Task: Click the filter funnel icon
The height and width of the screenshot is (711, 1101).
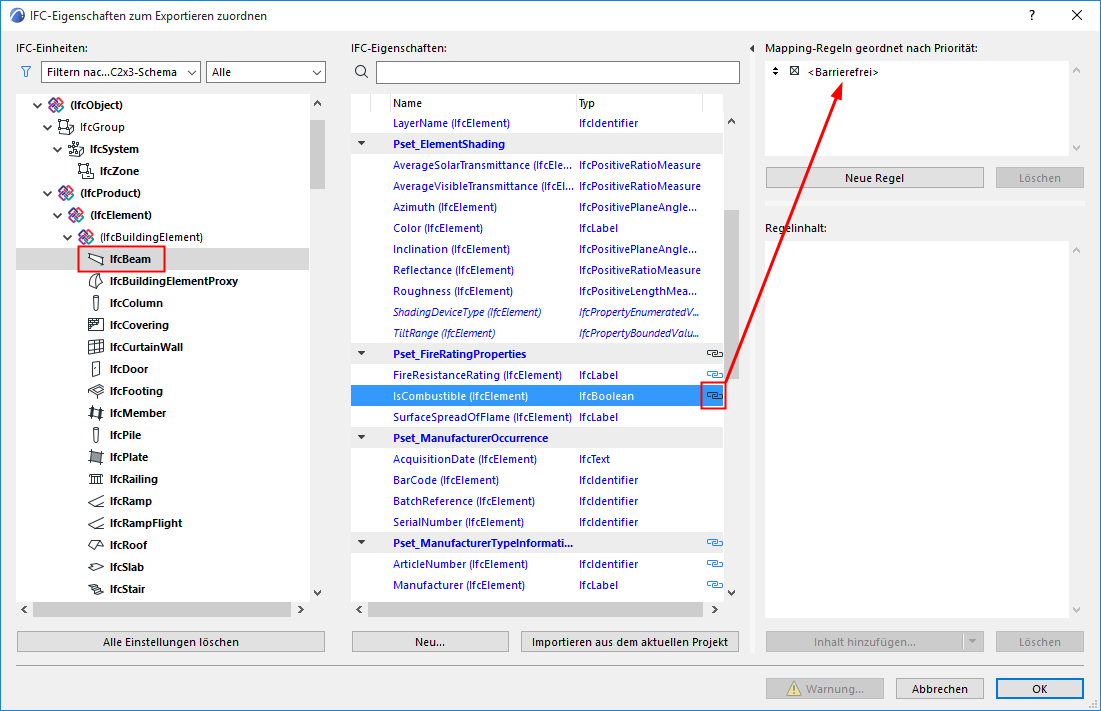Action: [x=26, y=72]
